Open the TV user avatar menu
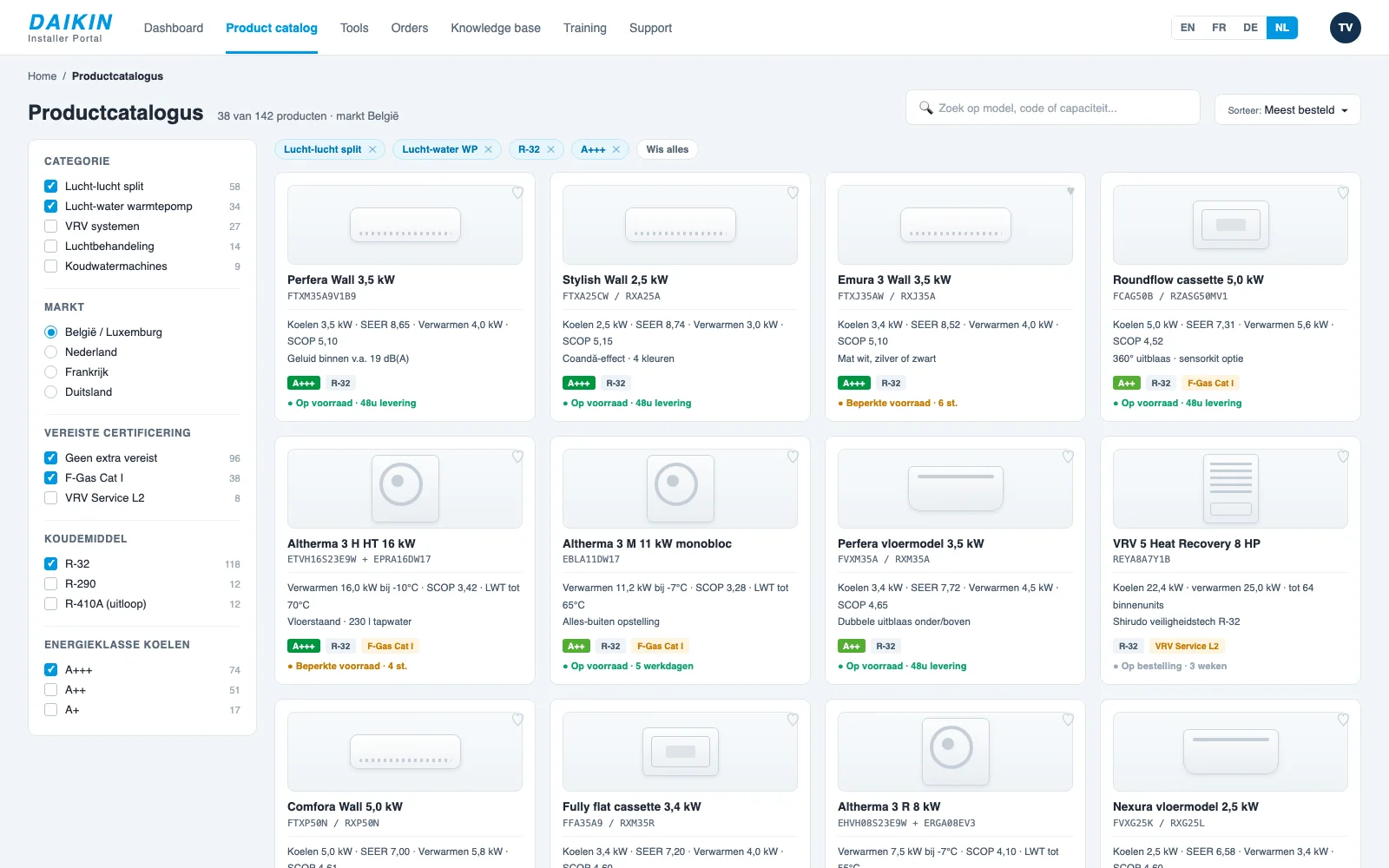Viewport: 1389px width, 868px height. click(x=1346, y=28)
